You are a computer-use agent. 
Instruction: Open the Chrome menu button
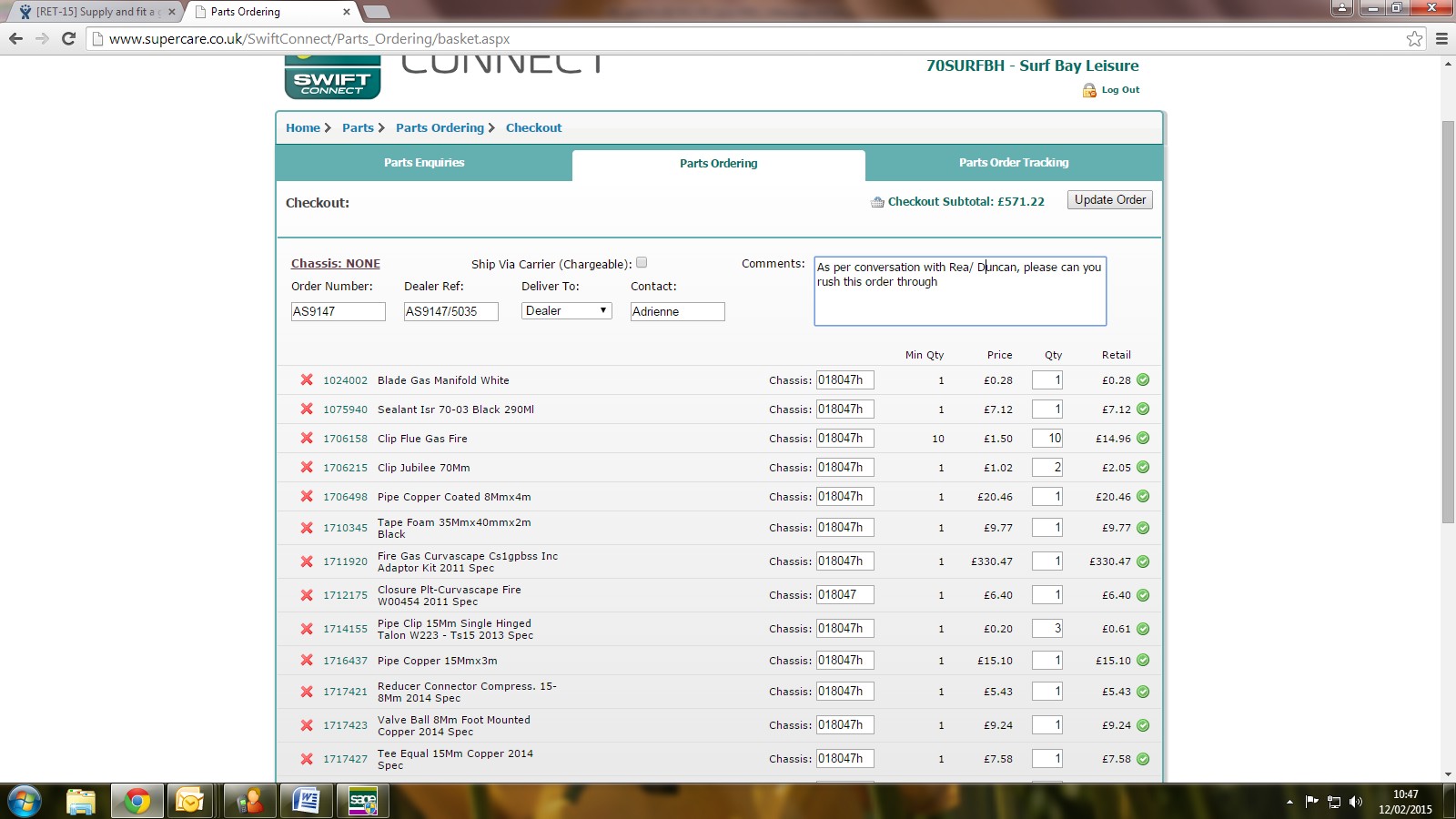coord(1441,38)
